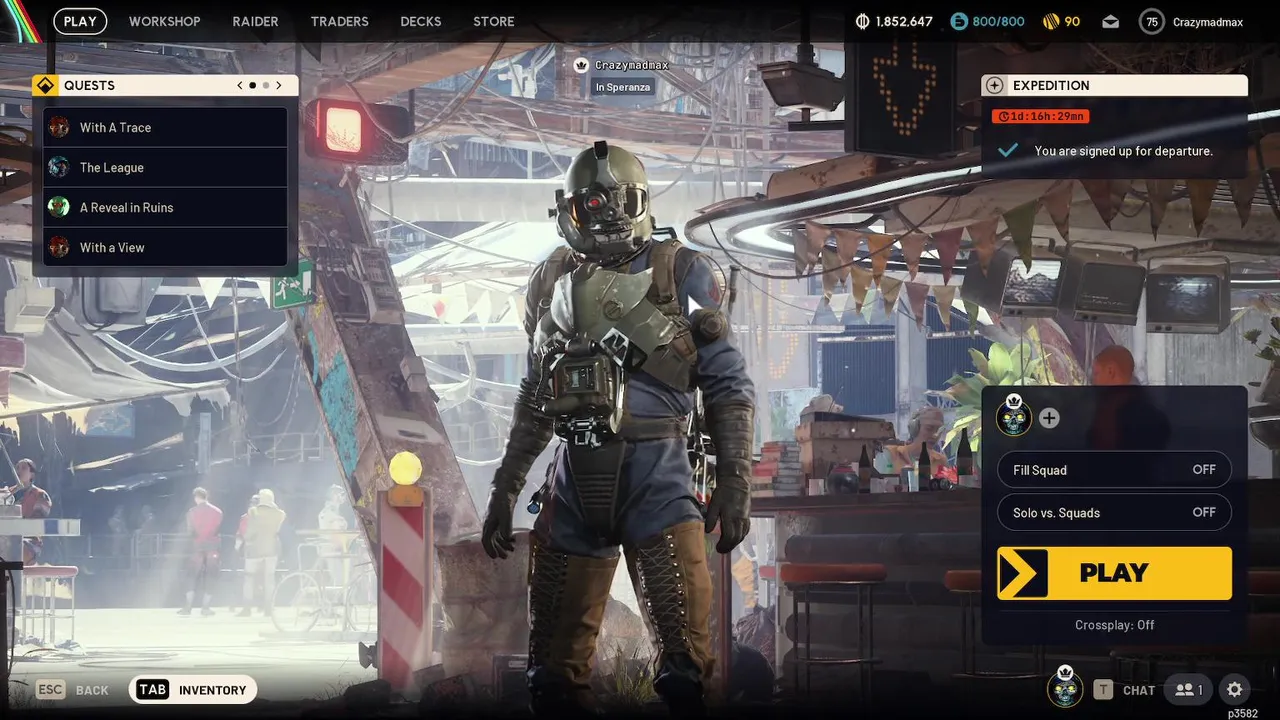Viewport: 1280px width, 720px height.
Task: Click the gold tokens icon beside 90
Action: (x=1051, y=21)
